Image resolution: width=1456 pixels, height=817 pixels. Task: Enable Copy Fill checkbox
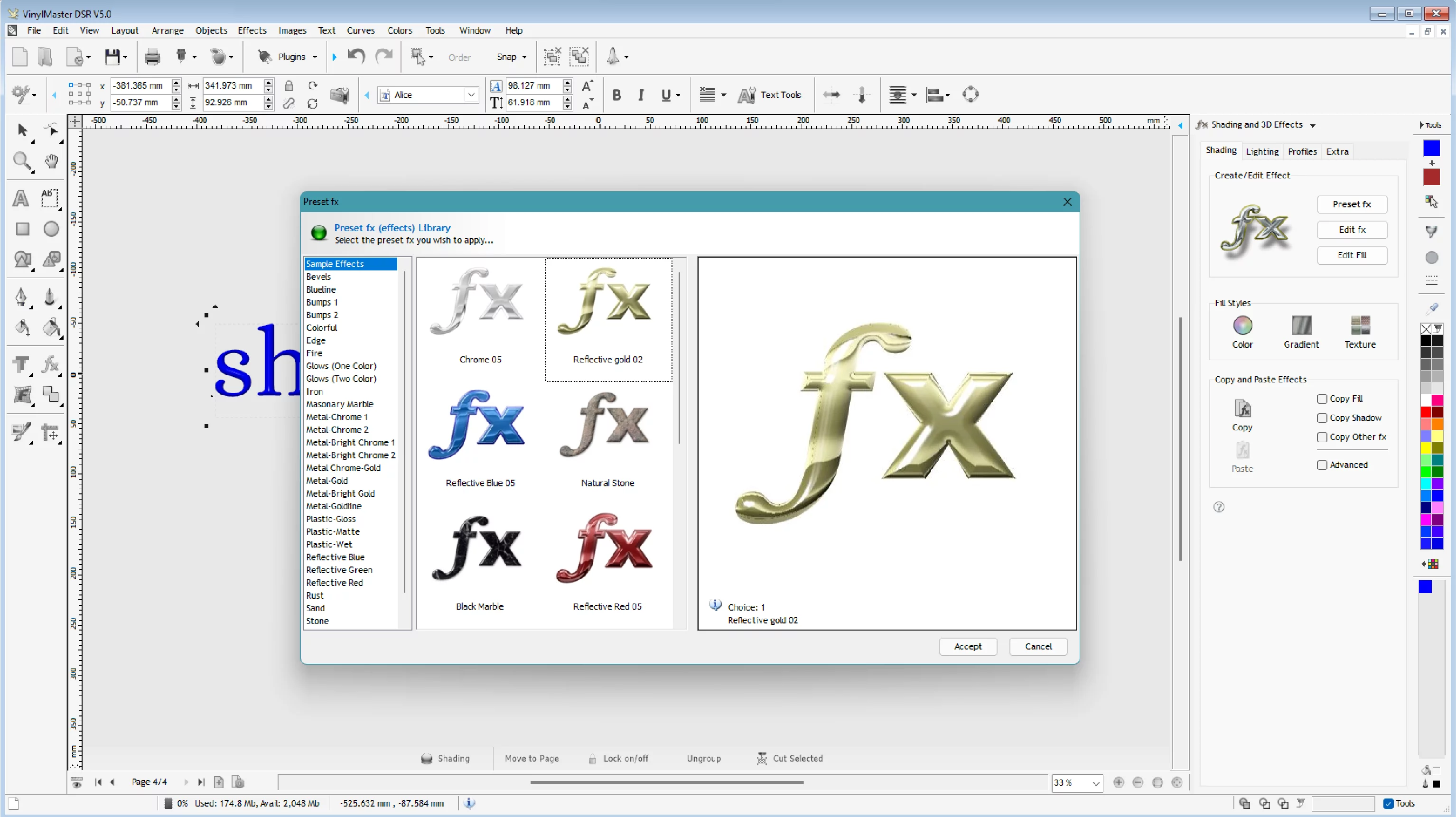[x=1322, y=399]
